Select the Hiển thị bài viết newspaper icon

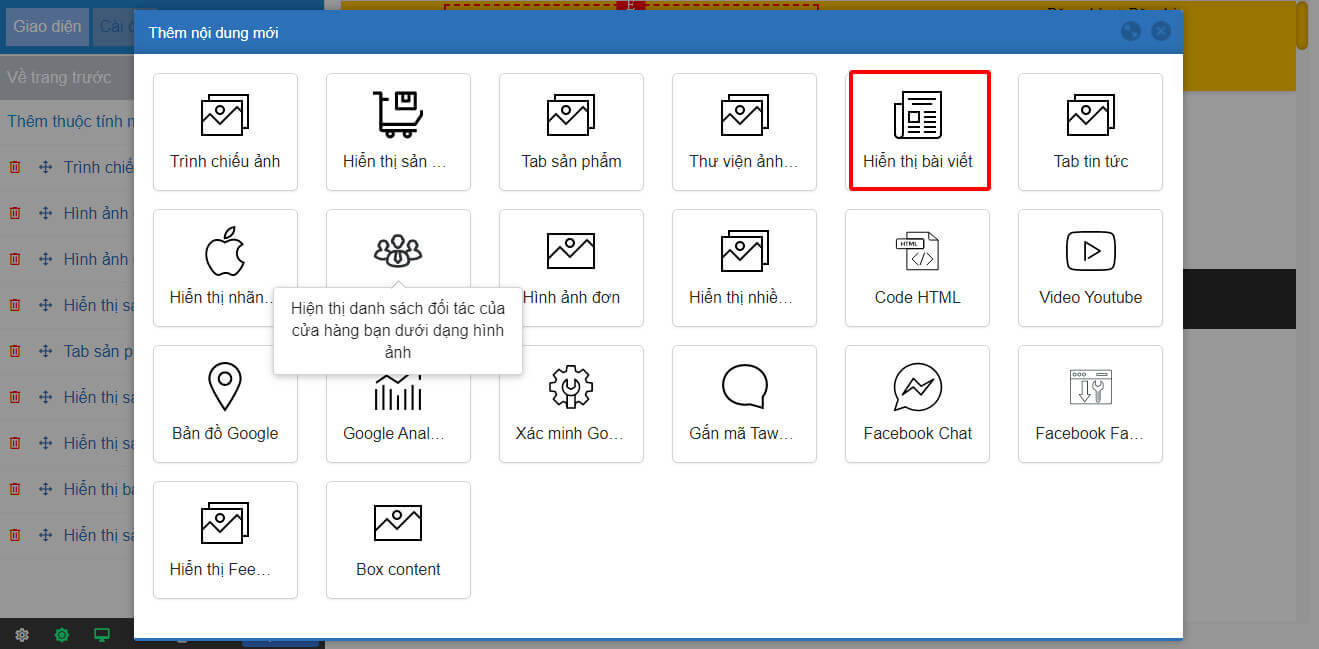point(917,115)
